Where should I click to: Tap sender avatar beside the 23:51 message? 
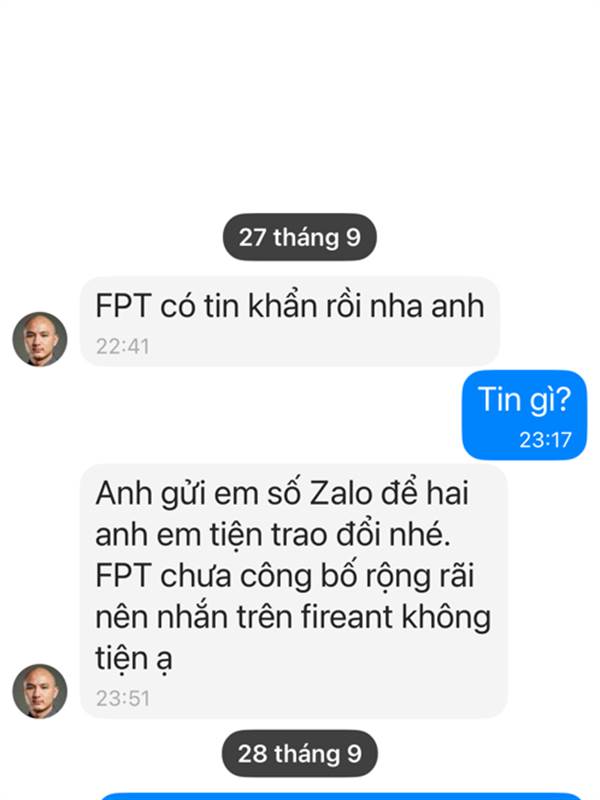pos(40,691)
